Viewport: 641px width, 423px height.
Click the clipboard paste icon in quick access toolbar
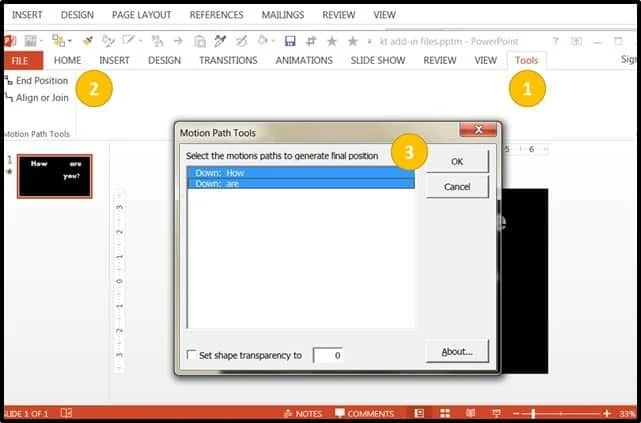[199, 41]
